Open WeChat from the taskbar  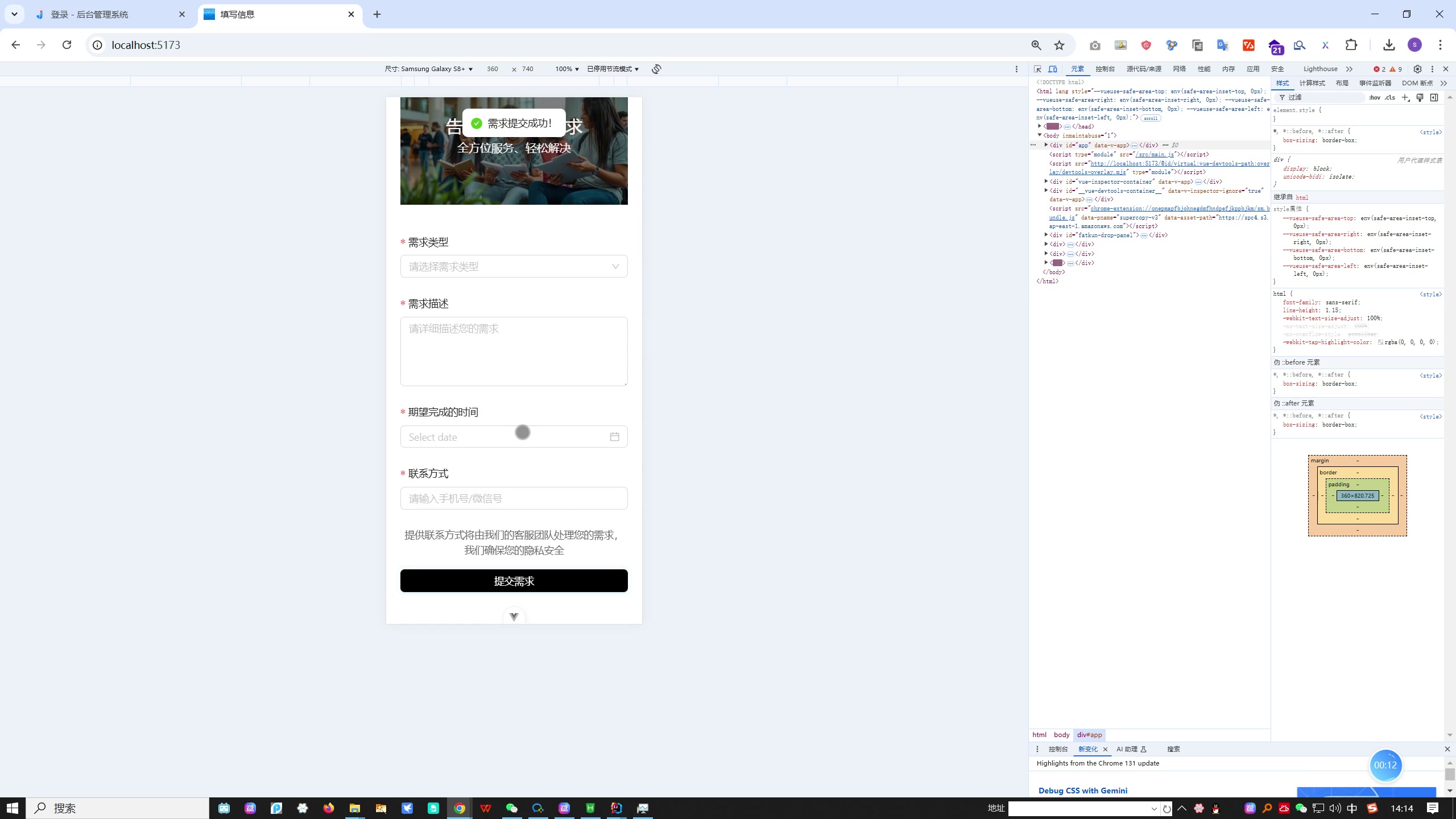coord(512,808)
